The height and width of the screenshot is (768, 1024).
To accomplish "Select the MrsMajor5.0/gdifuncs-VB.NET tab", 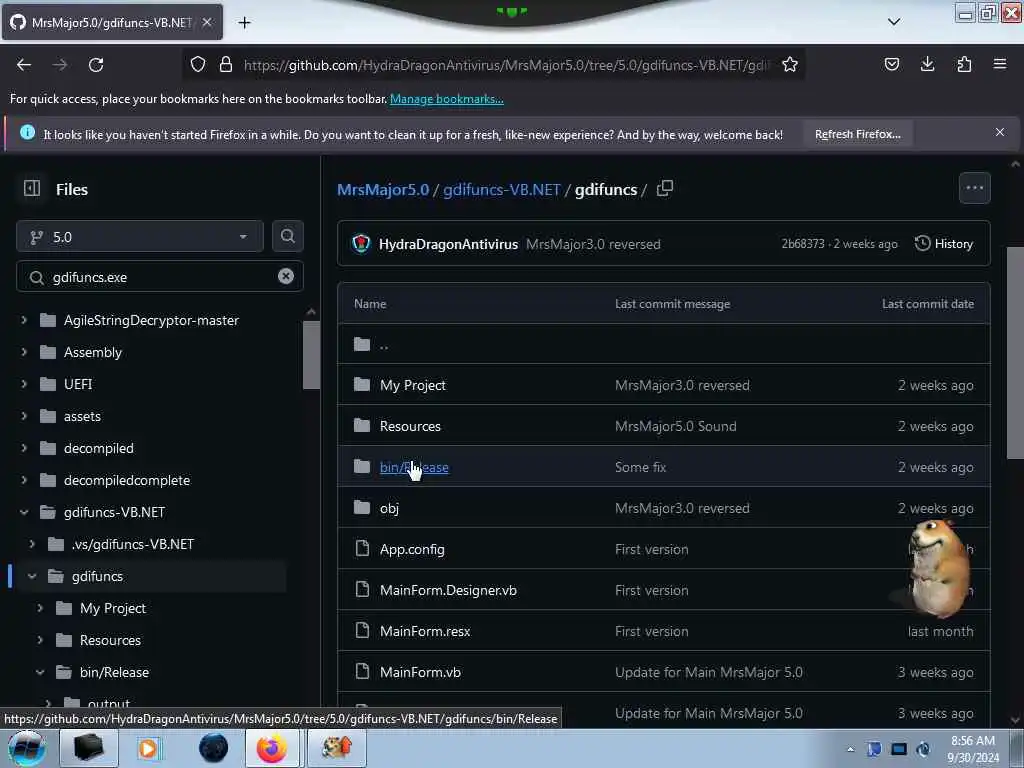I will point(112,22).
